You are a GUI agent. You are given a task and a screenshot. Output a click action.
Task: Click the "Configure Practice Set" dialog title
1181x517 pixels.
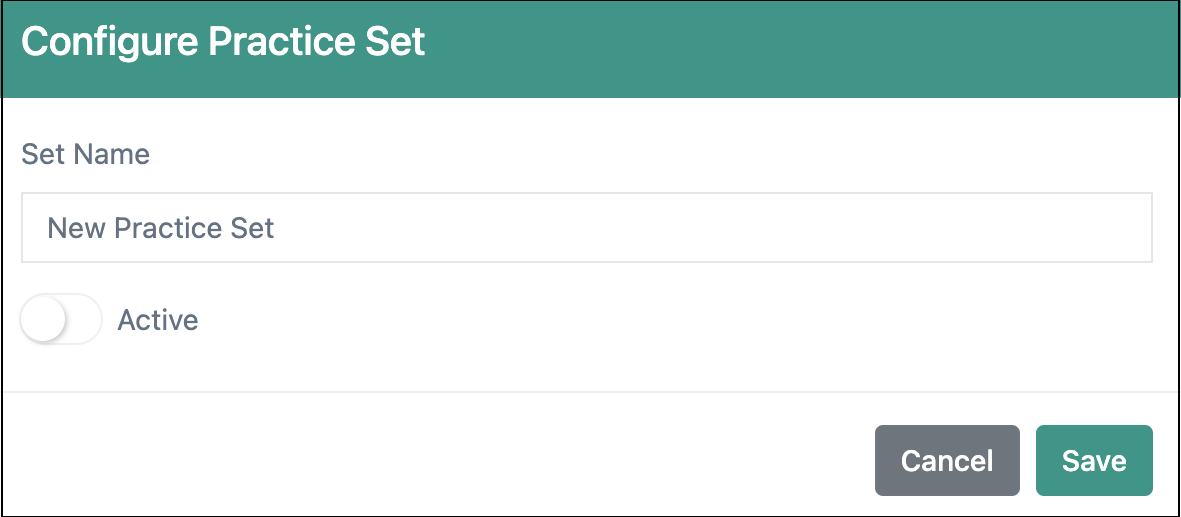223,43
